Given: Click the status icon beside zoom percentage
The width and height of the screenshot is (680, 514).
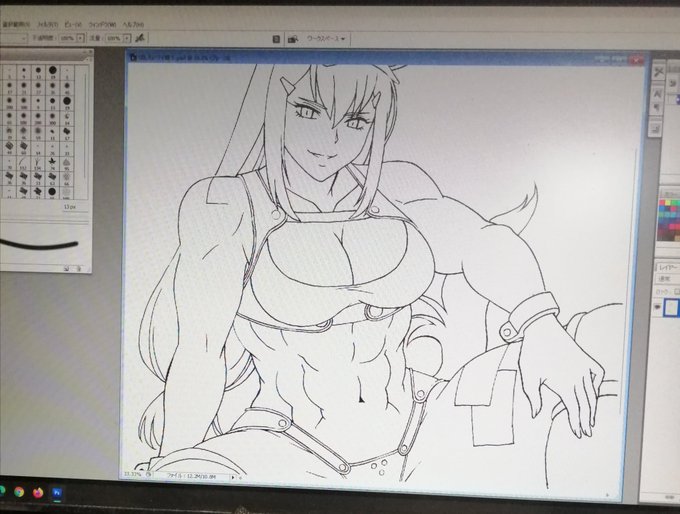Looking at the screenshot, I should point(148,475).
